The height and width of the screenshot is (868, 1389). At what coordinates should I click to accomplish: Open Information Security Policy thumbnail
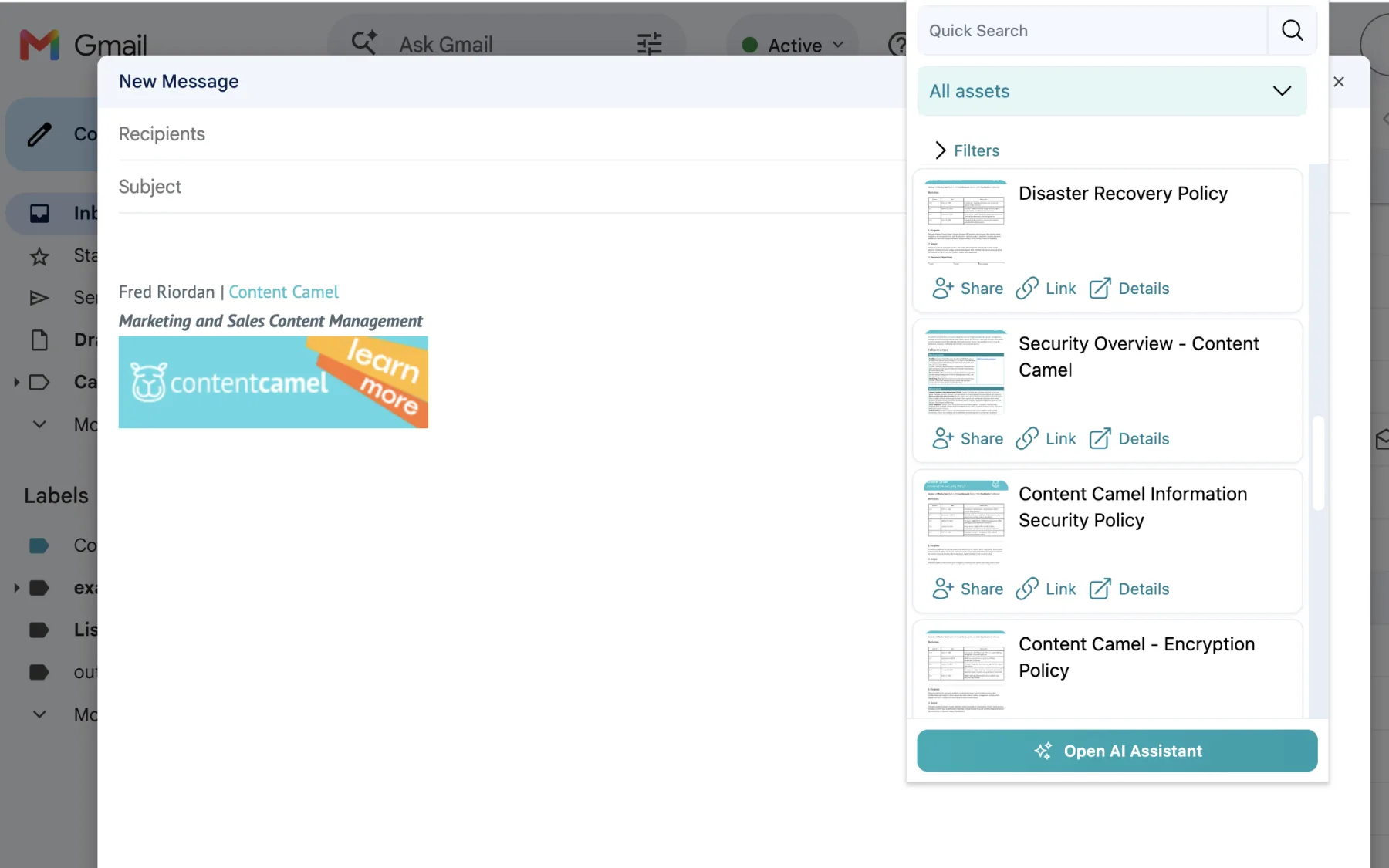[965, 524]
